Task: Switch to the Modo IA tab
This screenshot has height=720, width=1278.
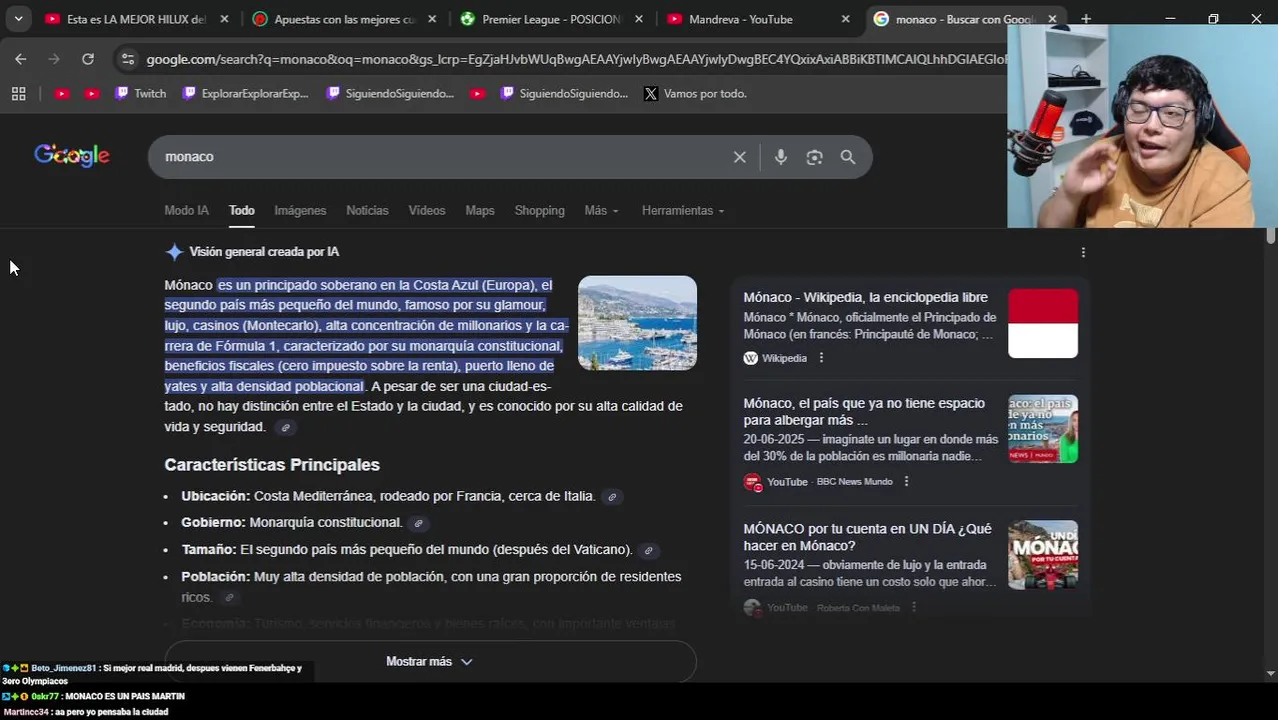Action: [187, 210]
